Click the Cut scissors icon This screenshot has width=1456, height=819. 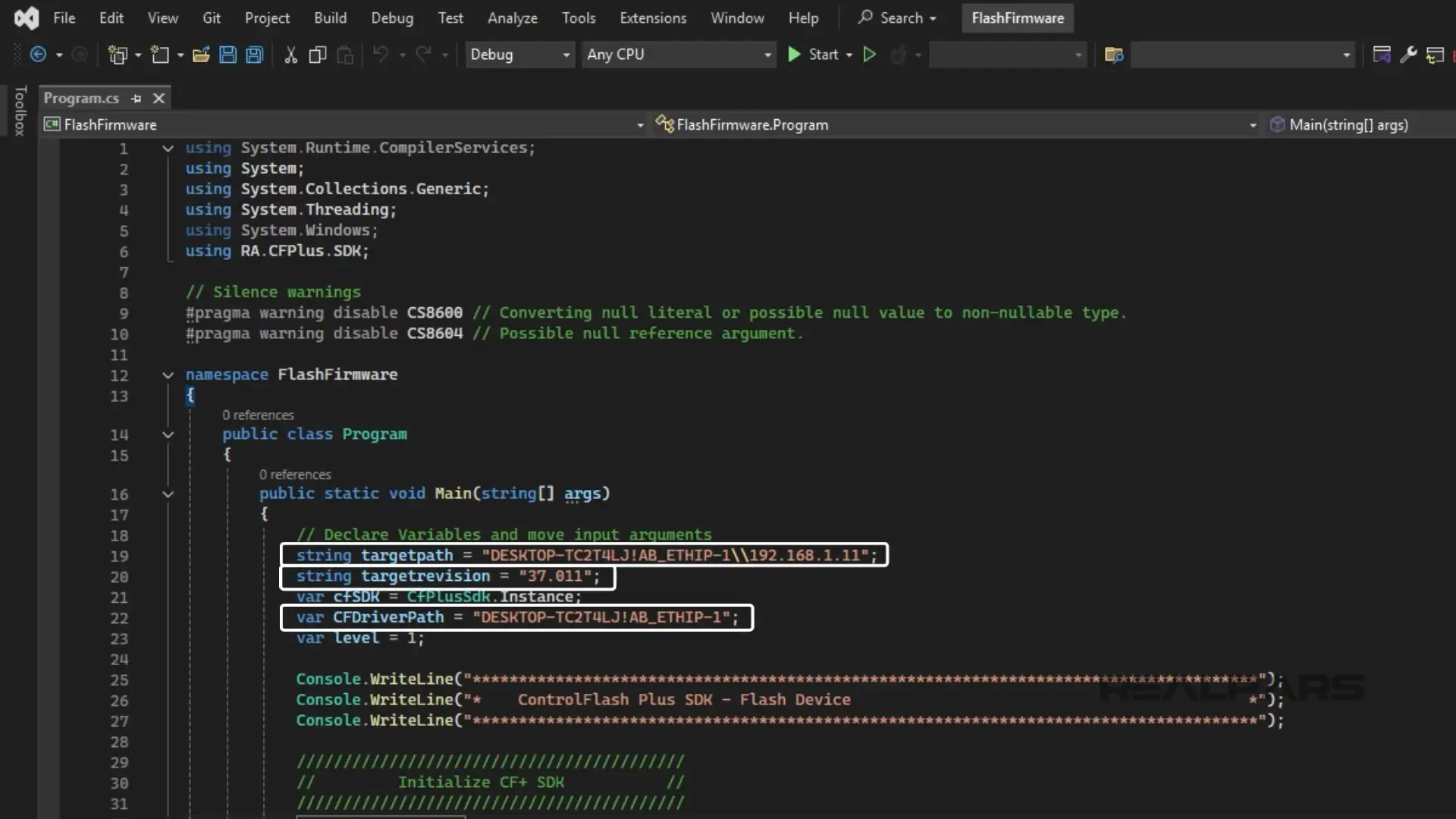tap(290, 55)
